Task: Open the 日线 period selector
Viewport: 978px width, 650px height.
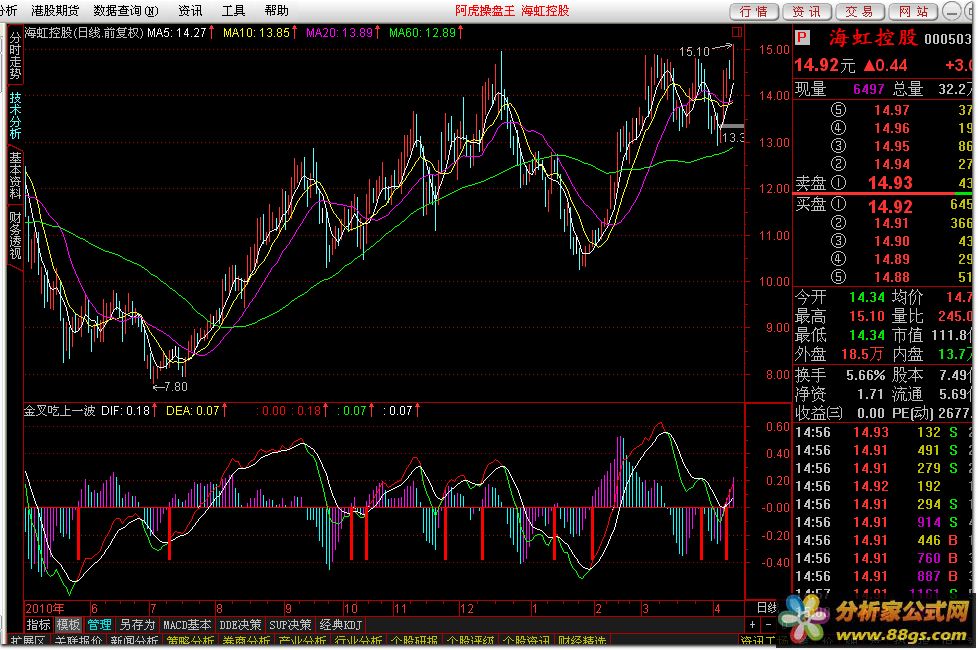Action: (x=766, y=608)
